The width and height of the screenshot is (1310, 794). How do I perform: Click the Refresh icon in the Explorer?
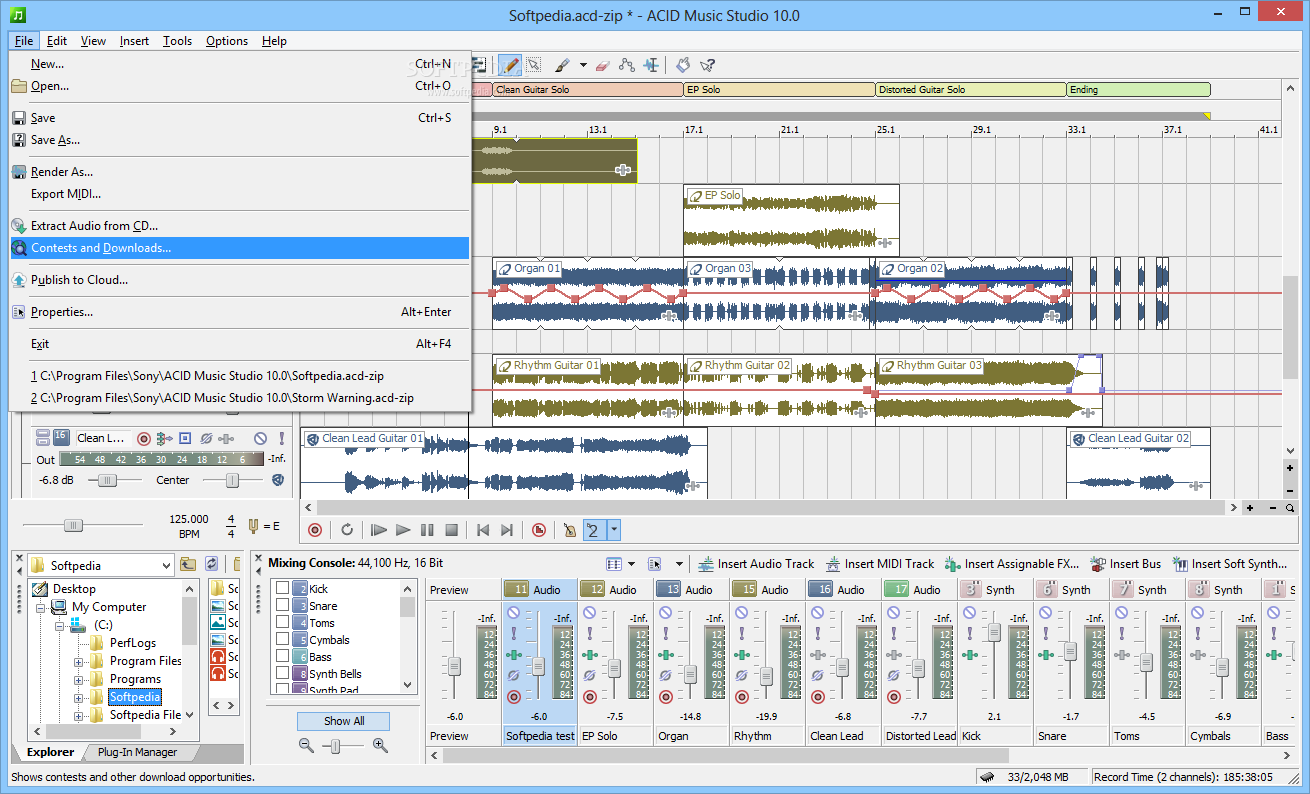[211, 564]
